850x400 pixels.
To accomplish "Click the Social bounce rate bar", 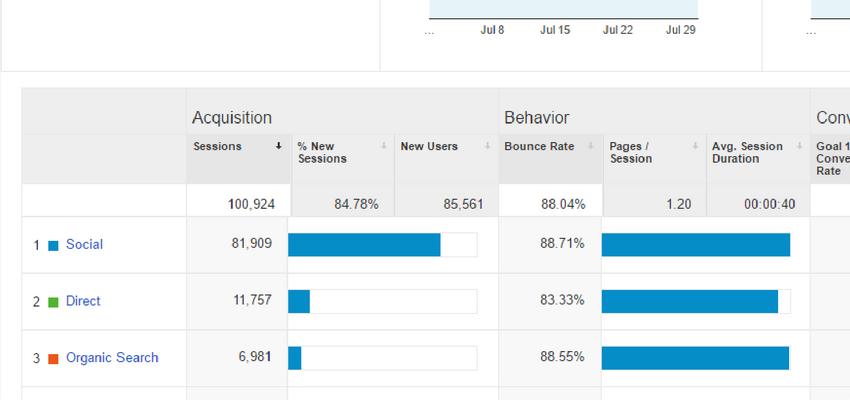I will click(x=696, y=244).
